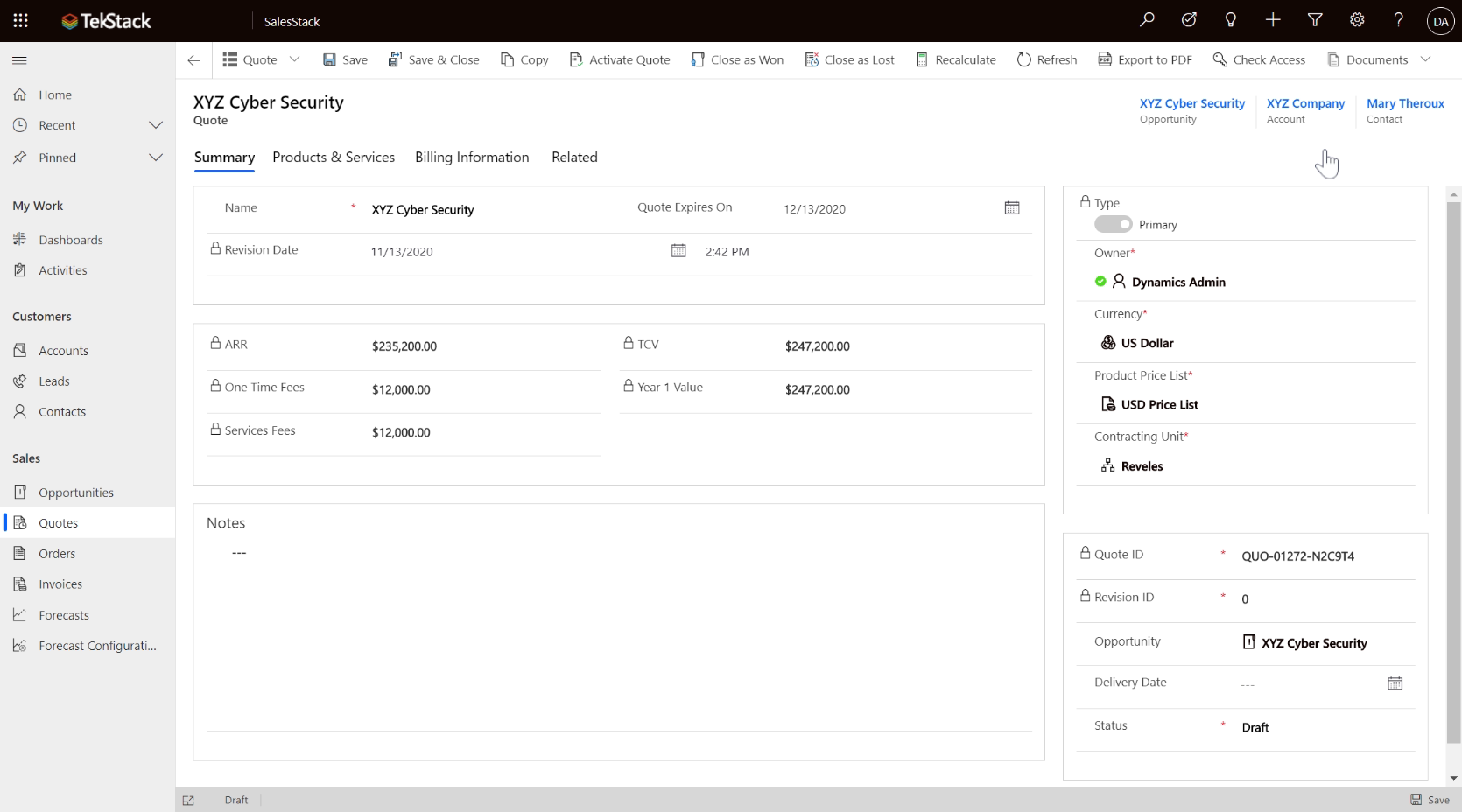The image size is (1462, 812).
Task: Expand the Documents overflow chevron
Action: (1425, 59)
